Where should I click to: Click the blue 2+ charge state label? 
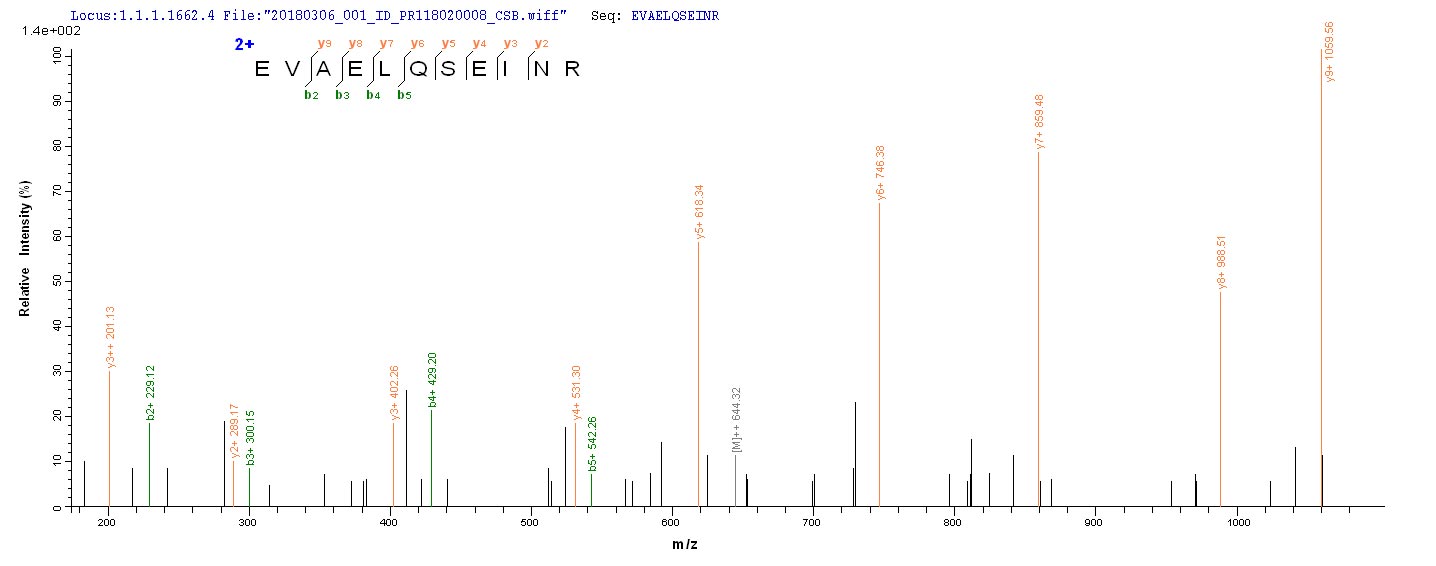245,45
